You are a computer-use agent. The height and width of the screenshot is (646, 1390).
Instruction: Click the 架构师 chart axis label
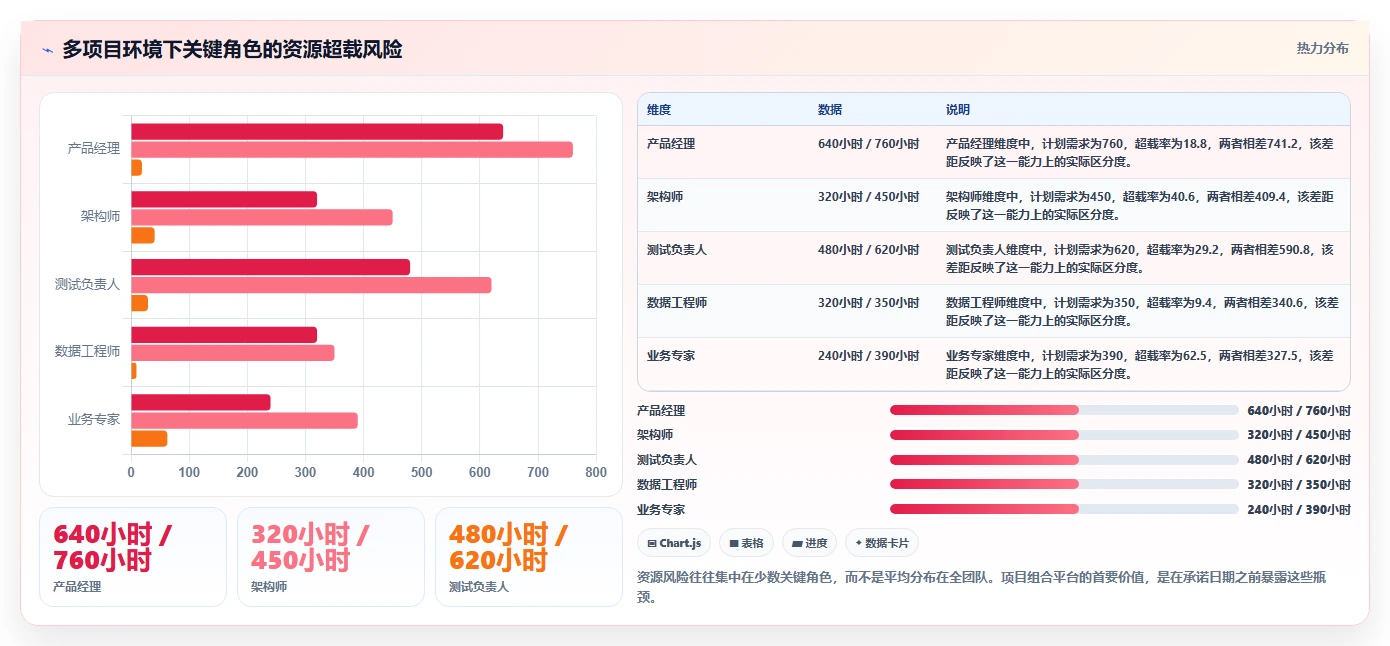click(x=100, y=216)
